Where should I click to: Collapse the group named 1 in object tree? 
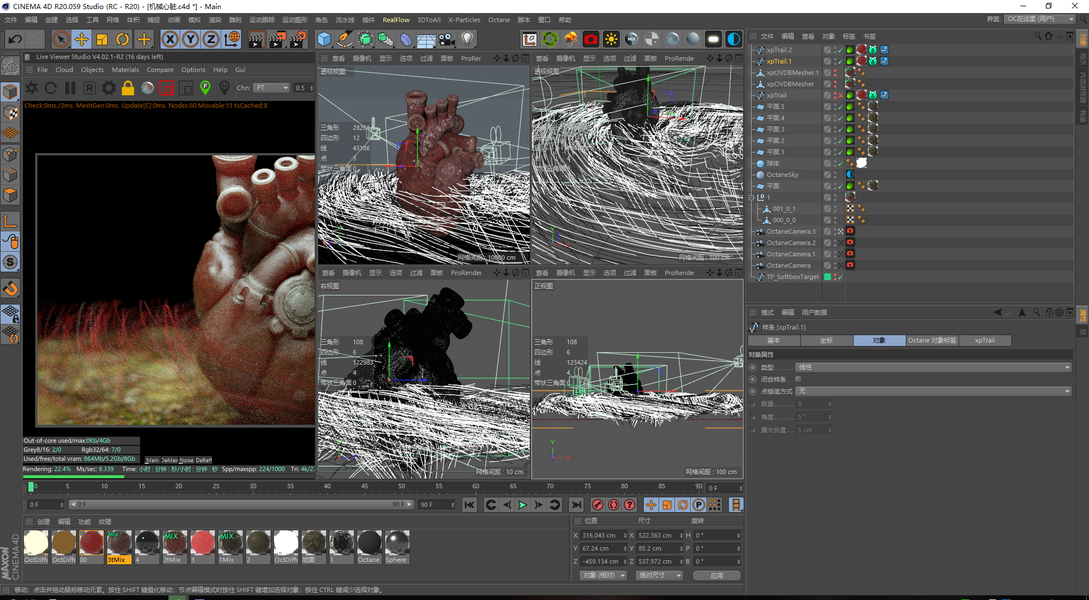753,197
